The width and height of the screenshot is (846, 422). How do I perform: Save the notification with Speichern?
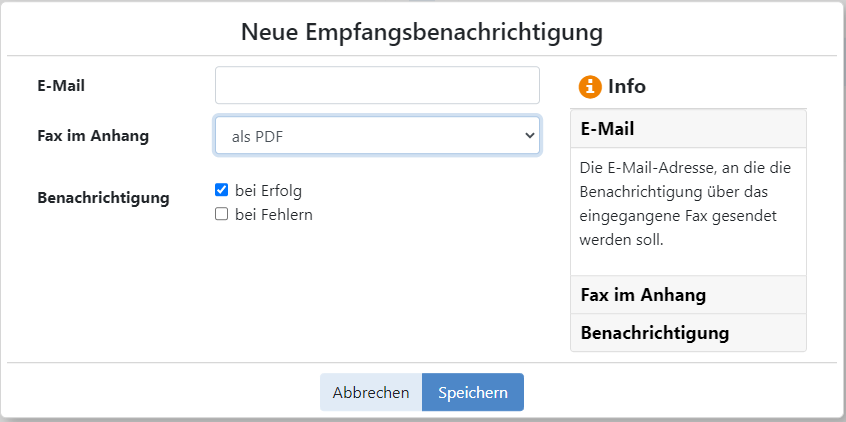(x=473, y=392)
